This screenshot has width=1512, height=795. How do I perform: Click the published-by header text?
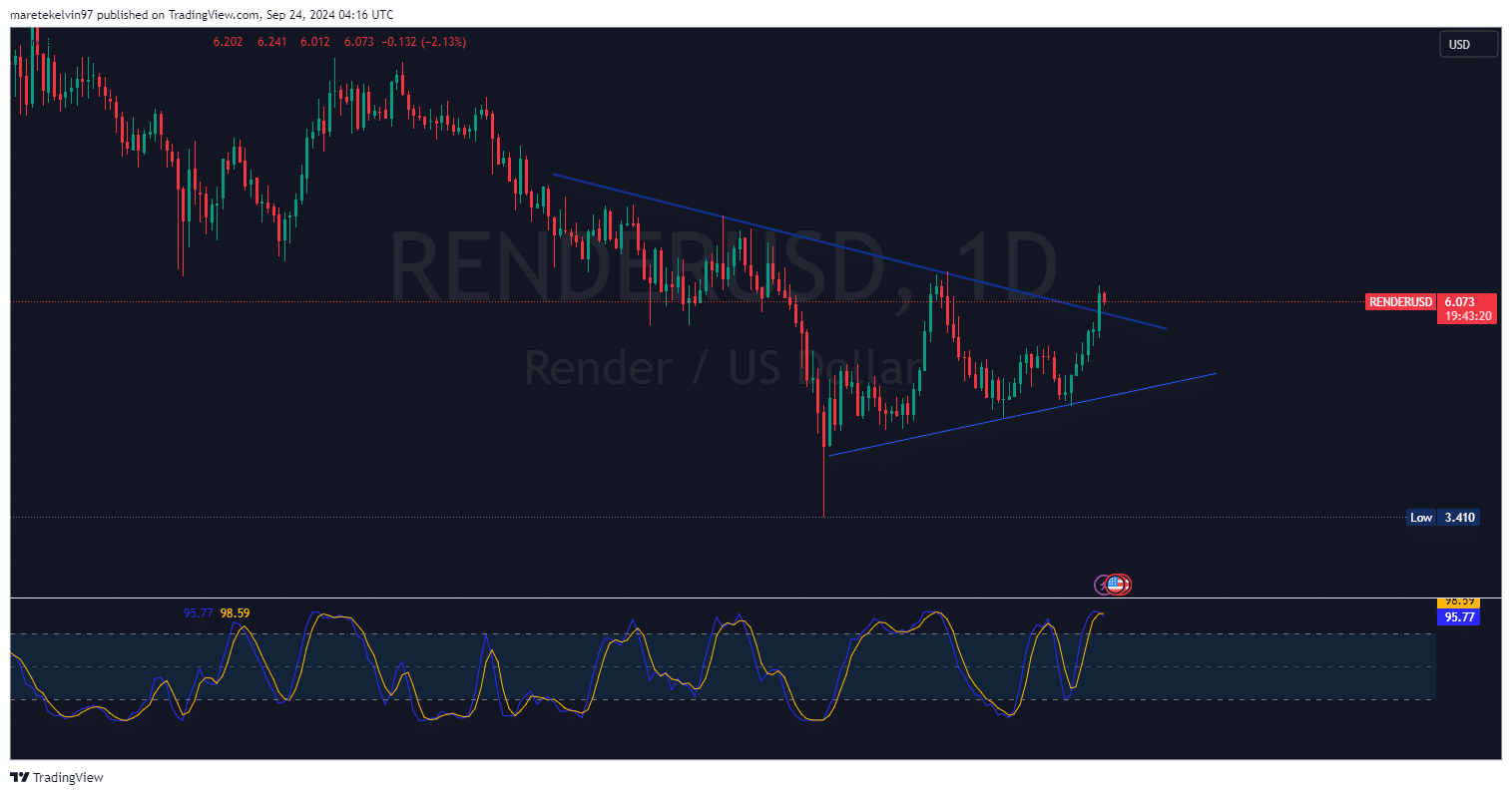(x=202, y=15)
